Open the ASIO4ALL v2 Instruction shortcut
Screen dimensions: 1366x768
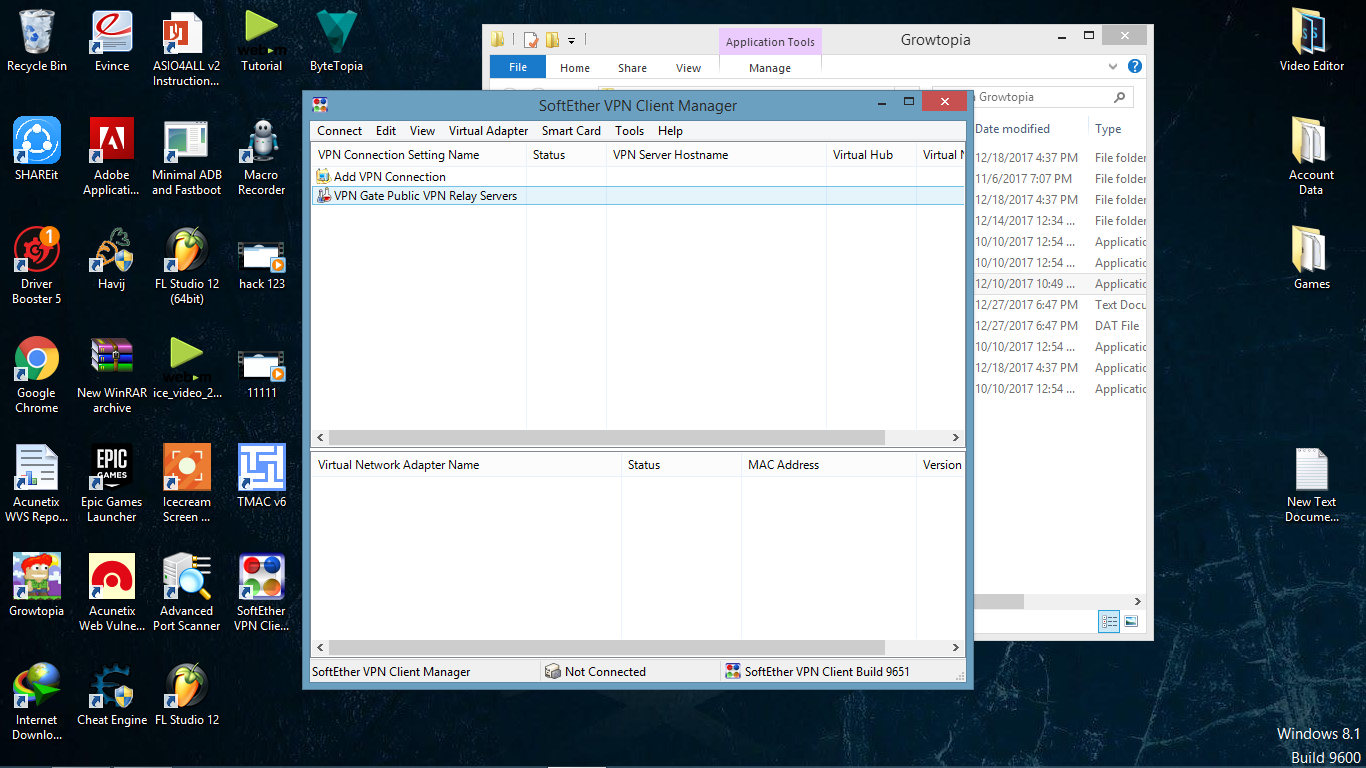186,48
